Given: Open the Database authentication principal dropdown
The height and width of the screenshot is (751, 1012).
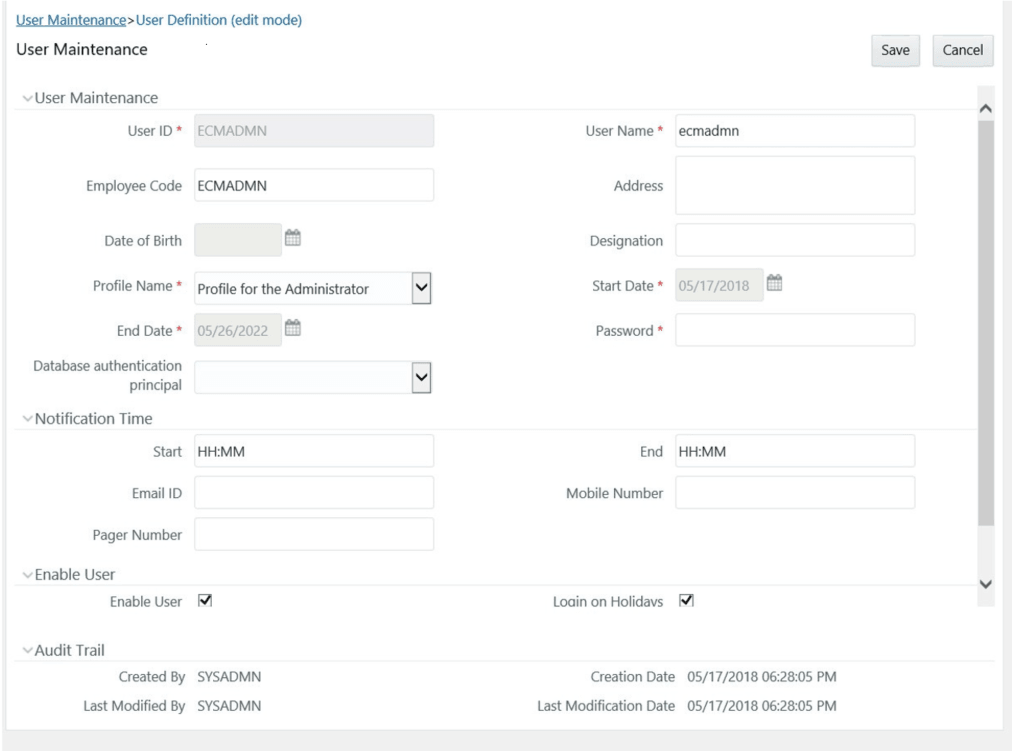Looking at the screenshot, I should (x=421, y=376).
